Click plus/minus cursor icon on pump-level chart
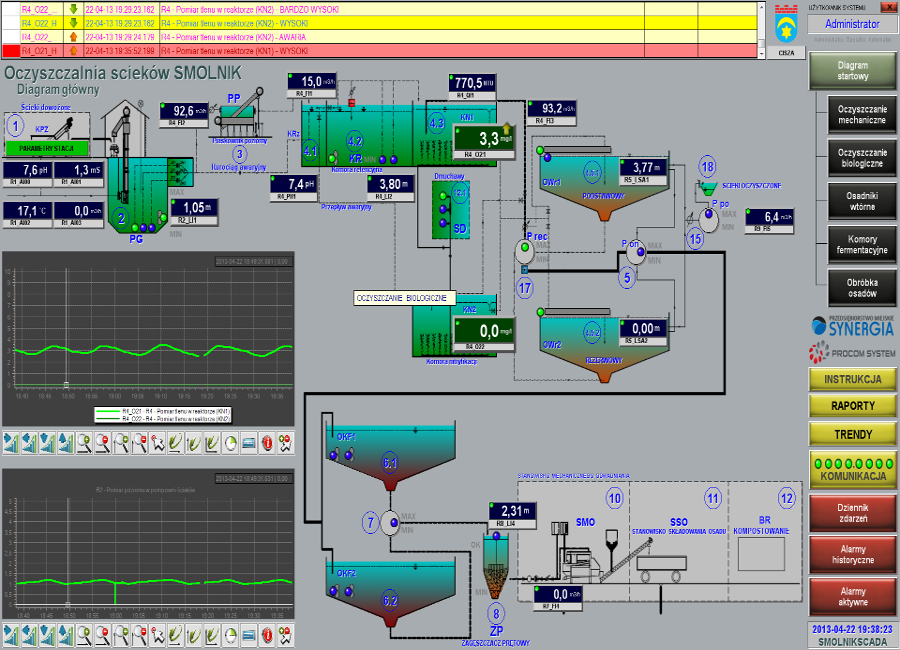This screenshot has width=900, height=650. (285, 634)
